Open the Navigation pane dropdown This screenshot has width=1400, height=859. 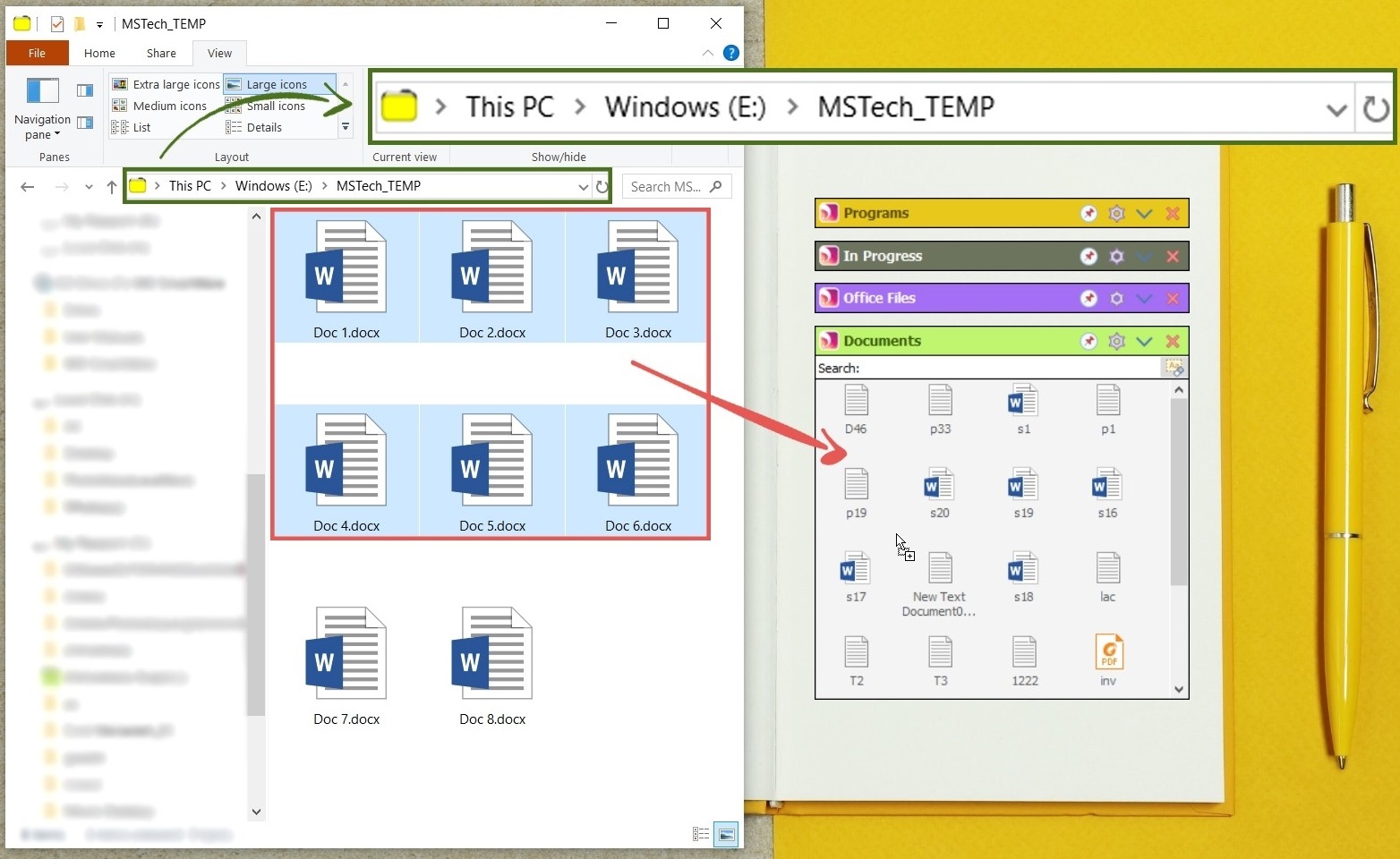42,110
